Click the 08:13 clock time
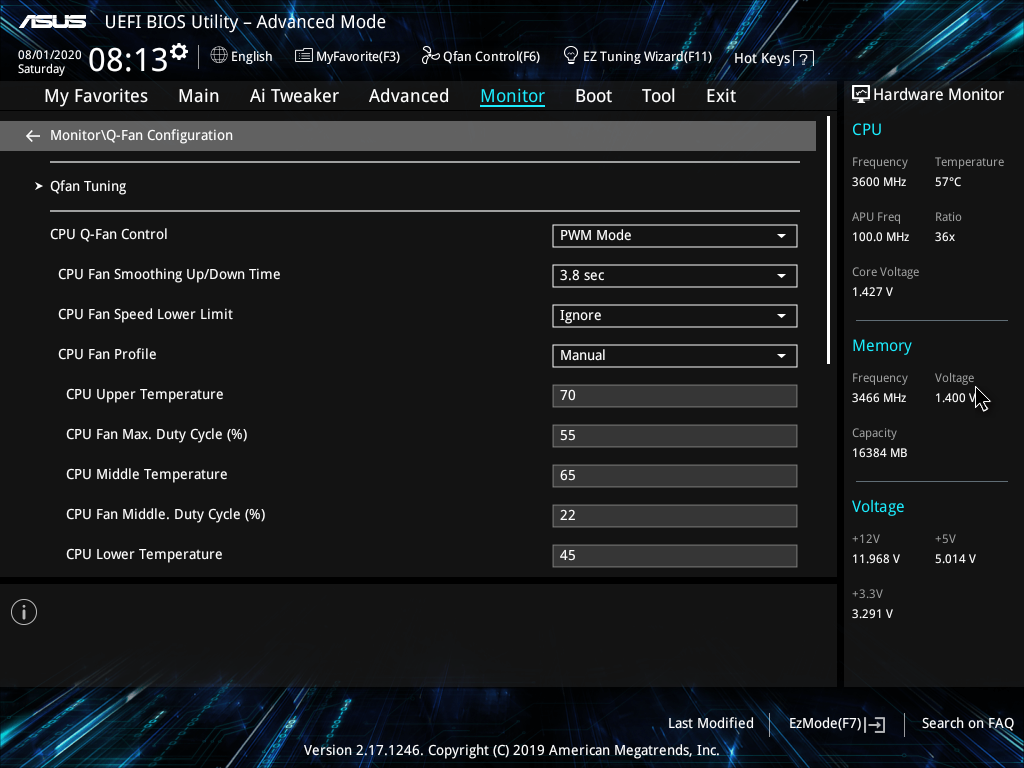This screenshot has width=1024, height=768. (128, 60)
